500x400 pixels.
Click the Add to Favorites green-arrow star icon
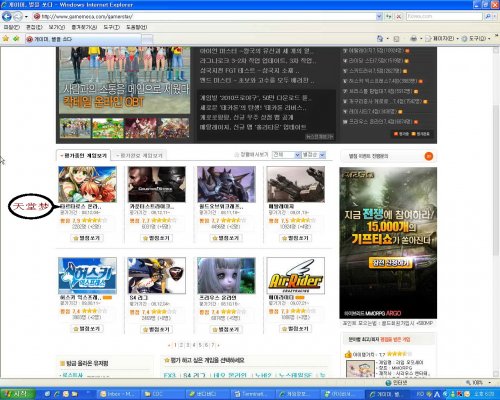tap(16, 39)
